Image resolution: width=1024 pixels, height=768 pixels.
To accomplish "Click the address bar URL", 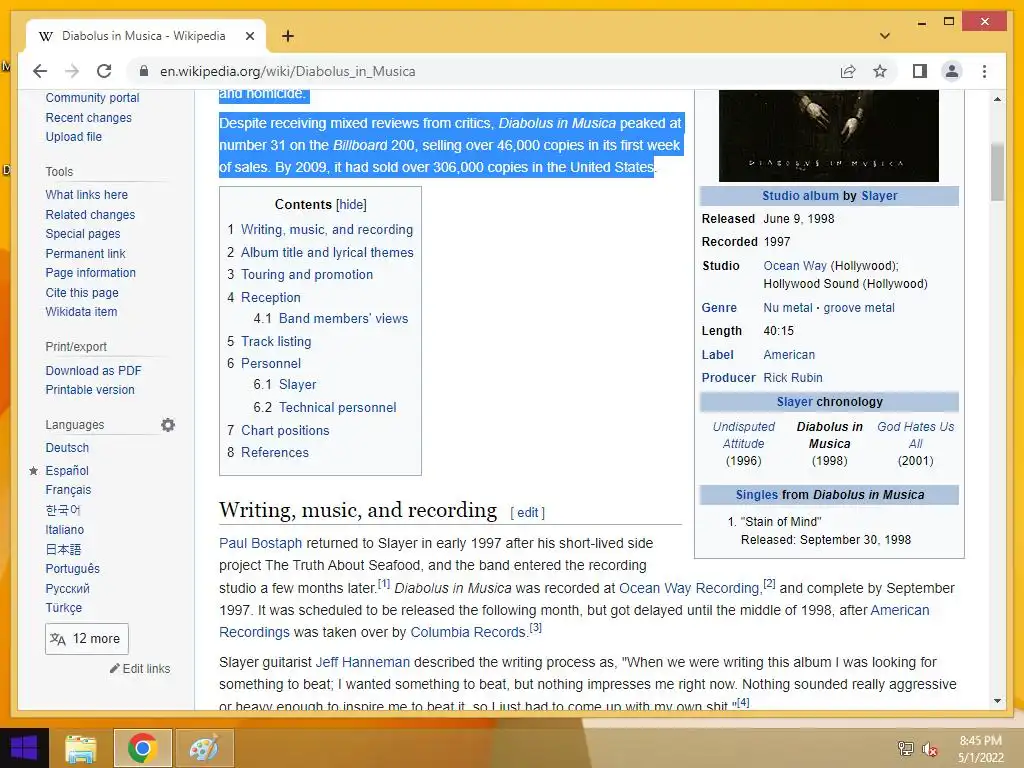I will [287, 71].
